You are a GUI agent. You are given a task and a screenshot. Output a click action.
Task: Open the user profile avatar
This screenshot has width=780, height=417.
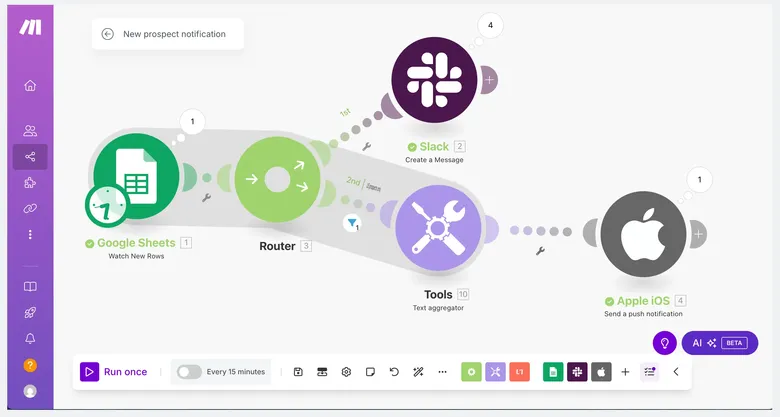point(30,391)
